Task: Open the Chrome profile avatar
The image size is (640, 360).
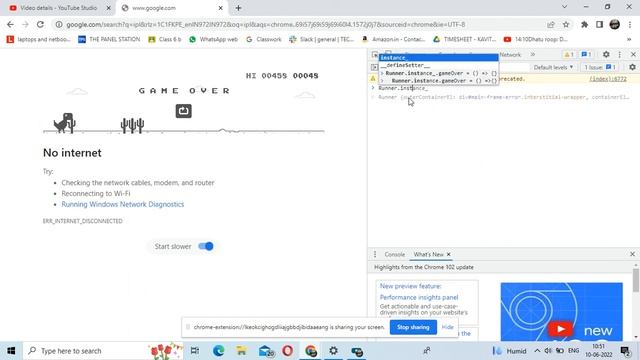Action: click(x=615, y=24)
